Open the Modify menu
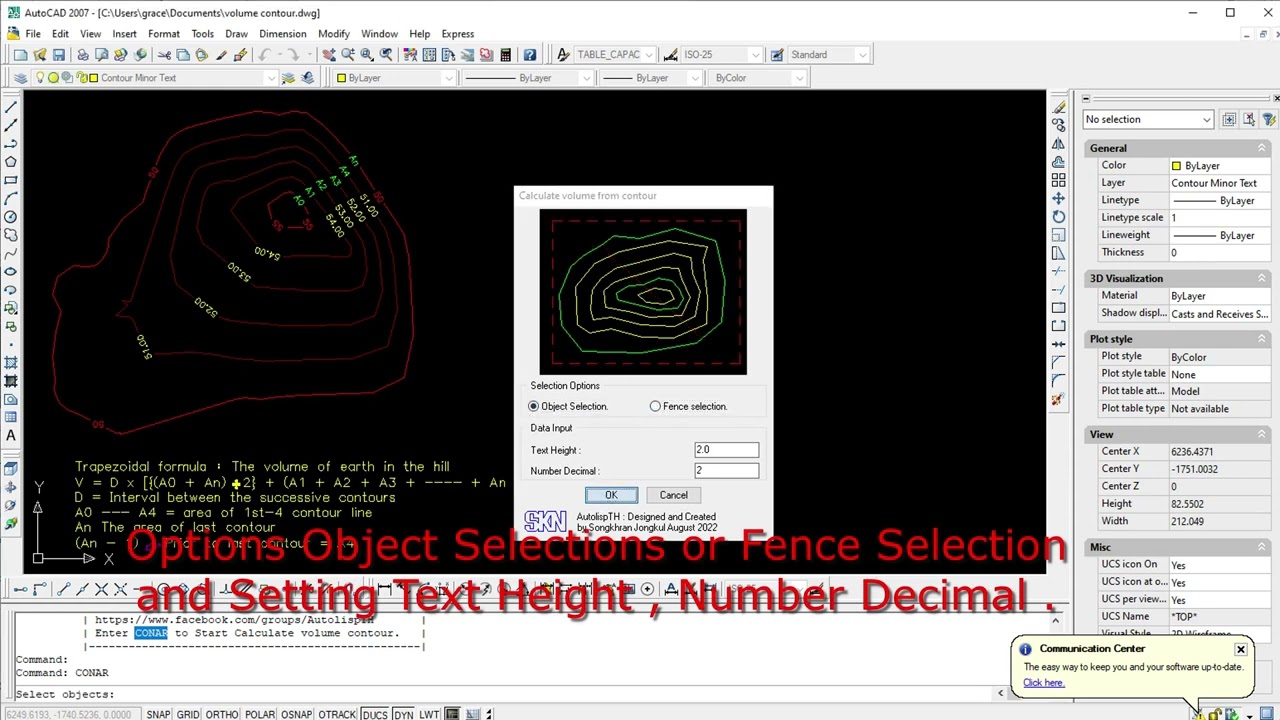1280x720 pixels. [334, 34]
